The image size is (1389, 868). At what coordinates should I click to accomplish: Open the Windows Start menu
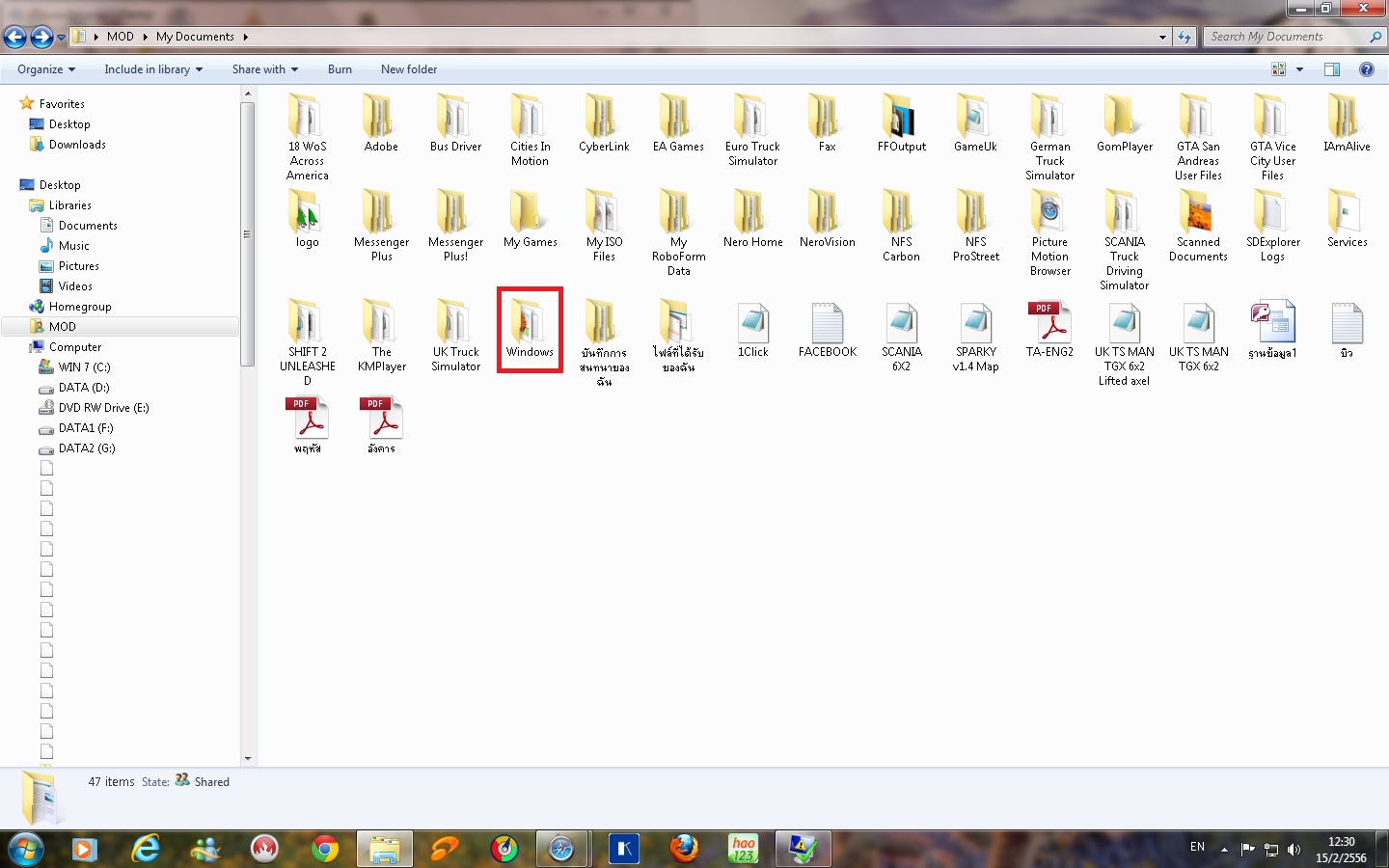[26, 849]
